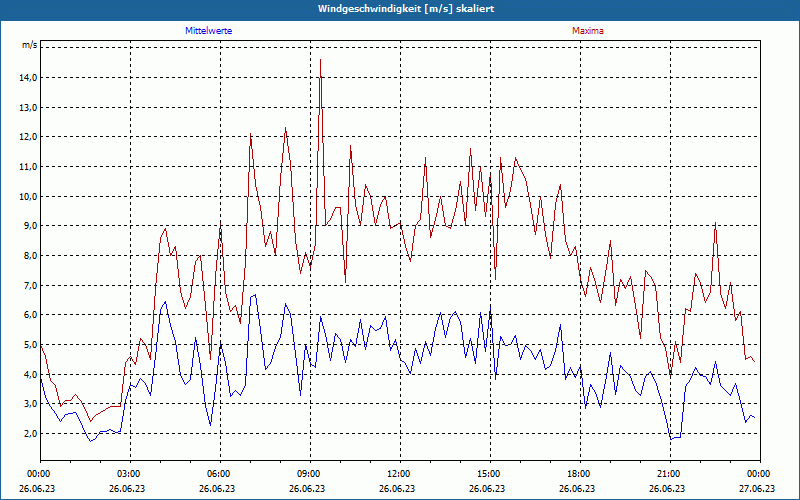
Task: Click the 03:00 time label
Action: [x=131, y=474]
